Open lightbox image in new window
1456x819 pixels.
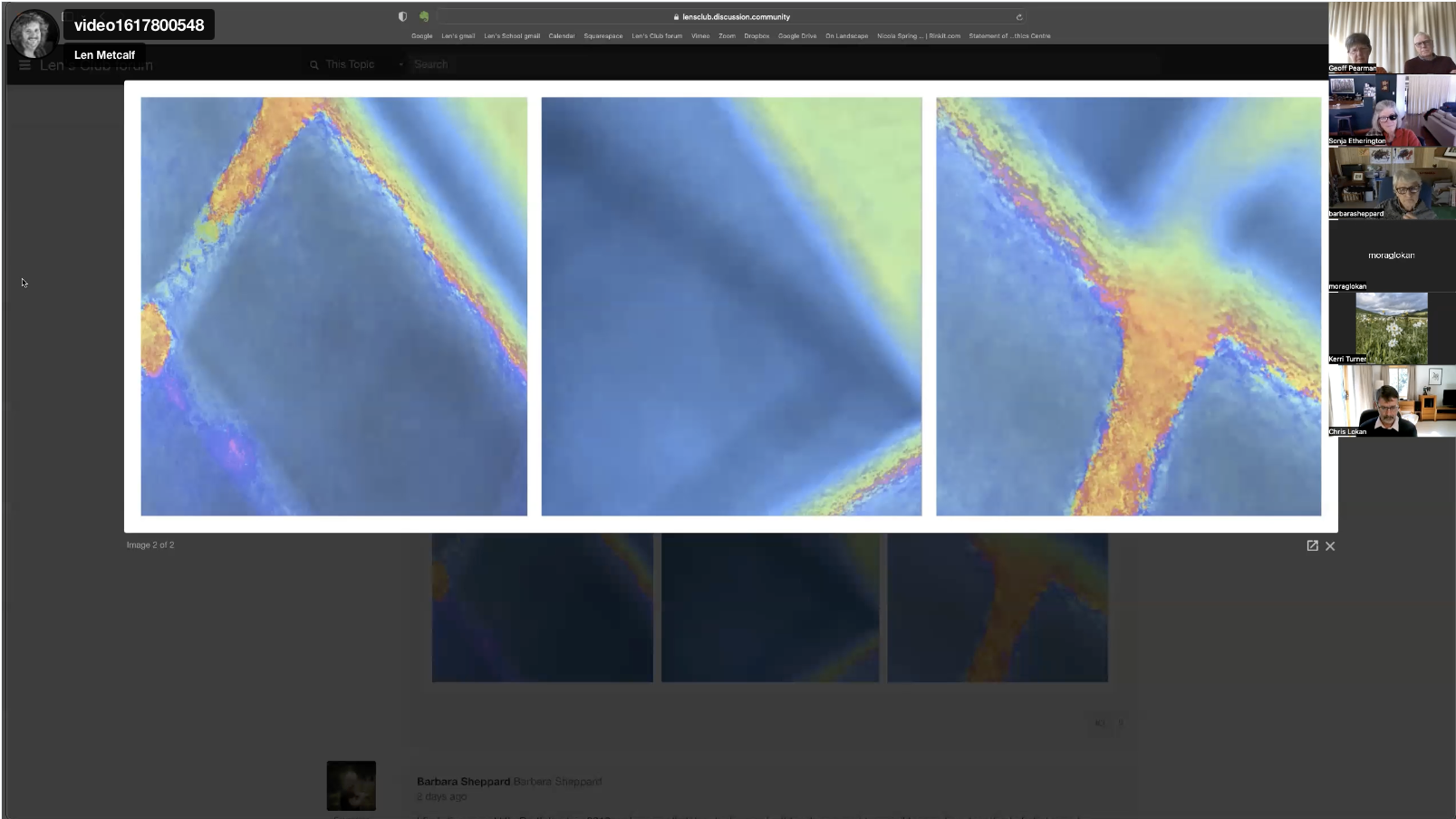pyautogui.click(x=1312, y=545)
